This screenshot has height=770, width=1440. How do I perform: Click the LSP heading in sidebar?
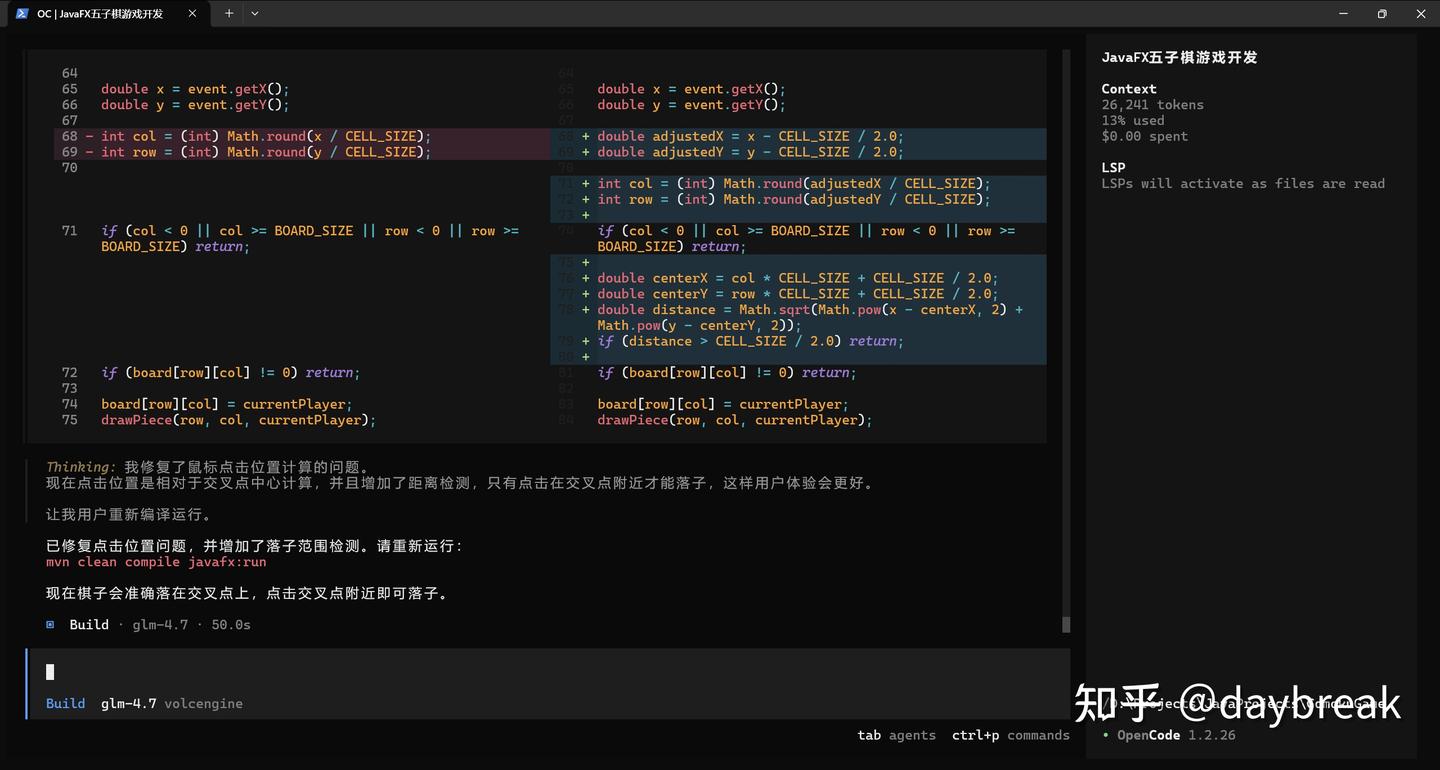point(1113,168)
